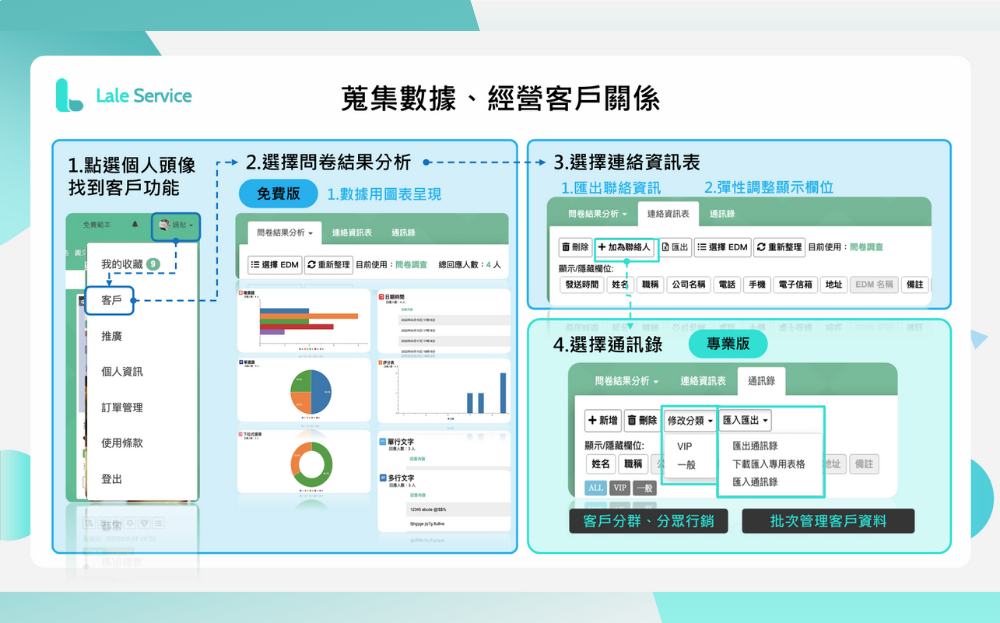
Task: Filter contacts by ALL tag
Action: click(x=596, y=488)
